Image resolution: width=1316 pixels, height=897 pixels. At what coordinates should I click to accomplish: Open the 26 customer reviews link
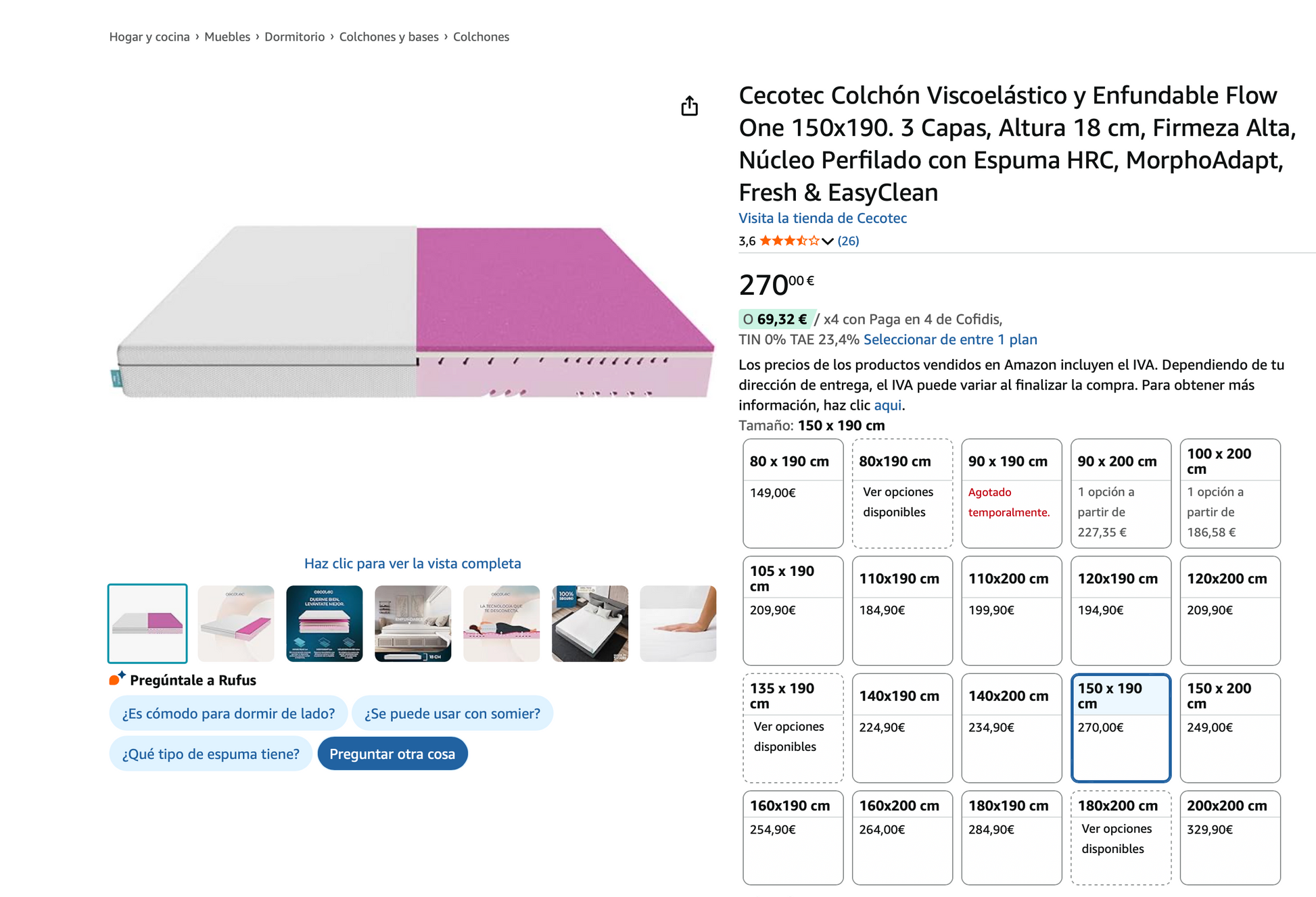pos(848,241)
